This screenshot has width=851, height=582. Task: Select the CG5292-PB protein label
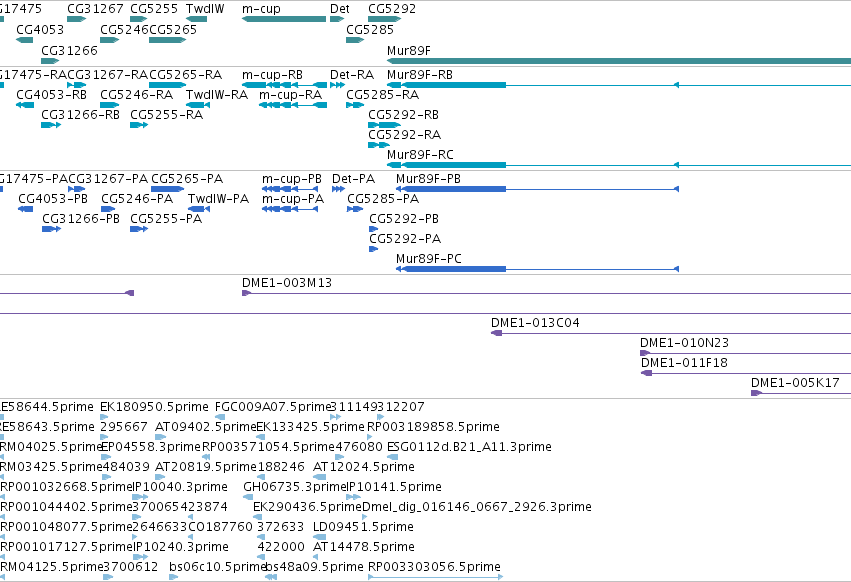pyautogui.click(x=404, y=219)
